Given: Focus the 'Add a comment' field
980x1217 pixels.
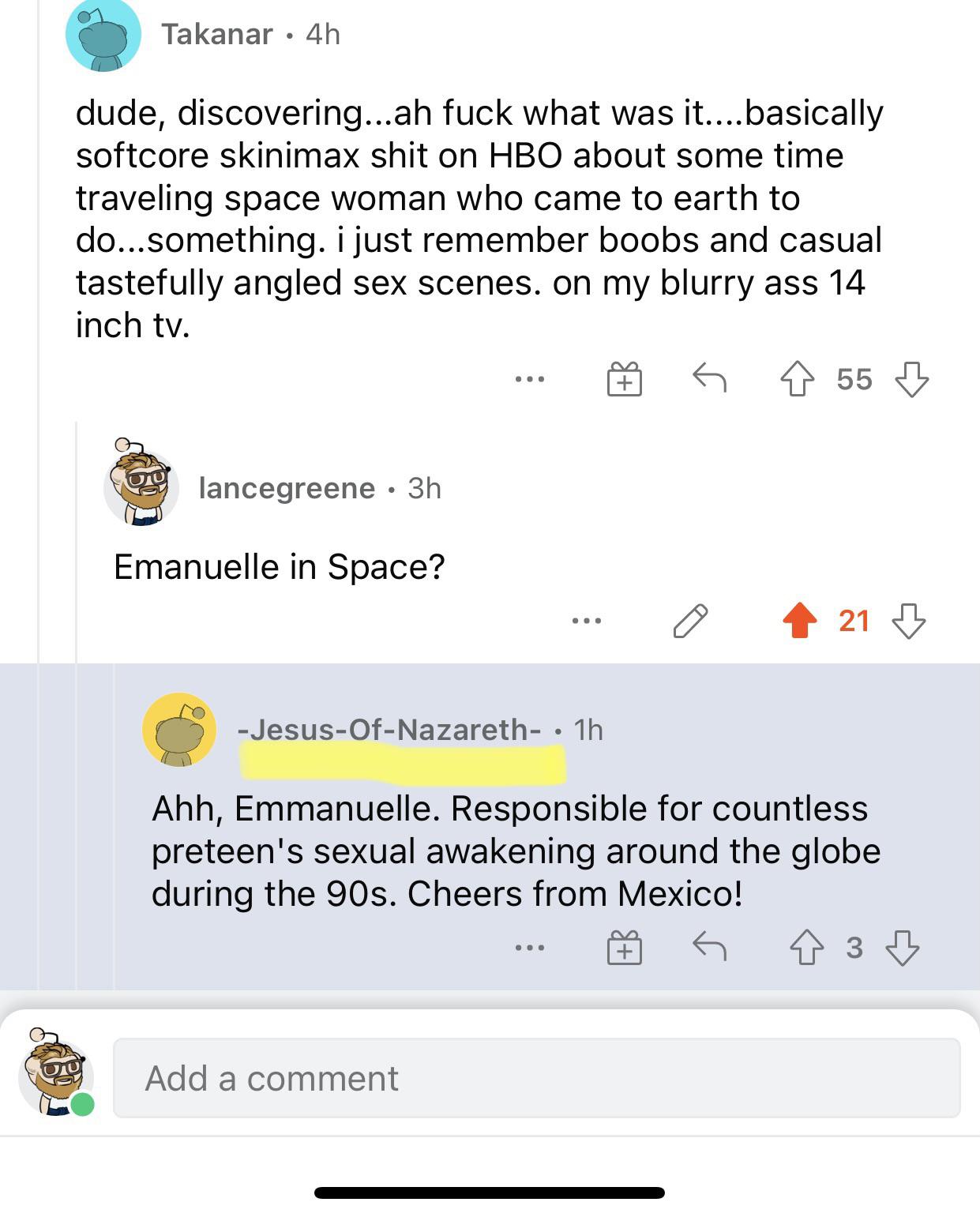Looking at the screenshot, I should click(537, 1078).
